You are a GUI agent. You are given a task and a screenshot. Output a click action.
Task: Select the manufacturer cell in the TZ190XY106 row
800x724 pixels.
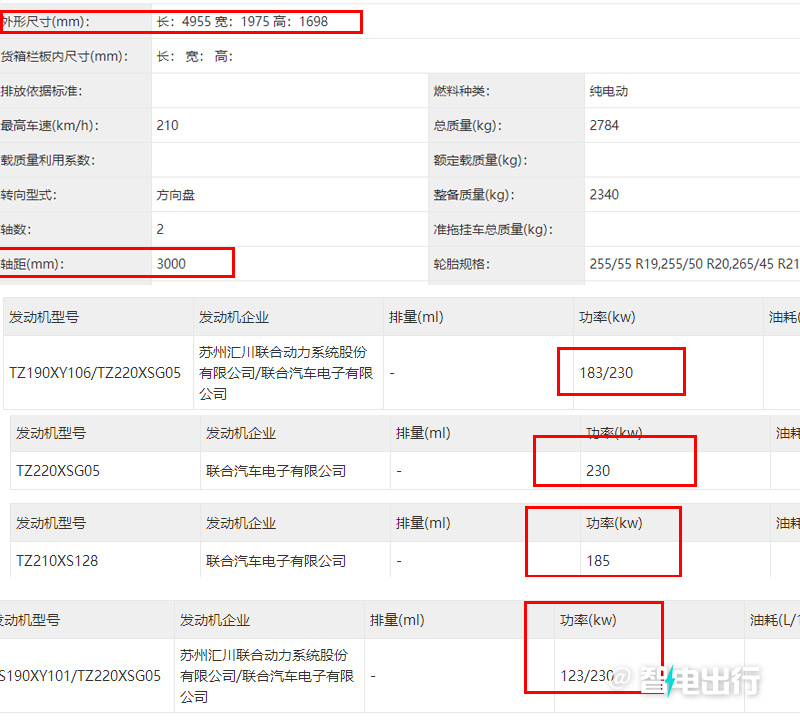(x=286, y=373)
